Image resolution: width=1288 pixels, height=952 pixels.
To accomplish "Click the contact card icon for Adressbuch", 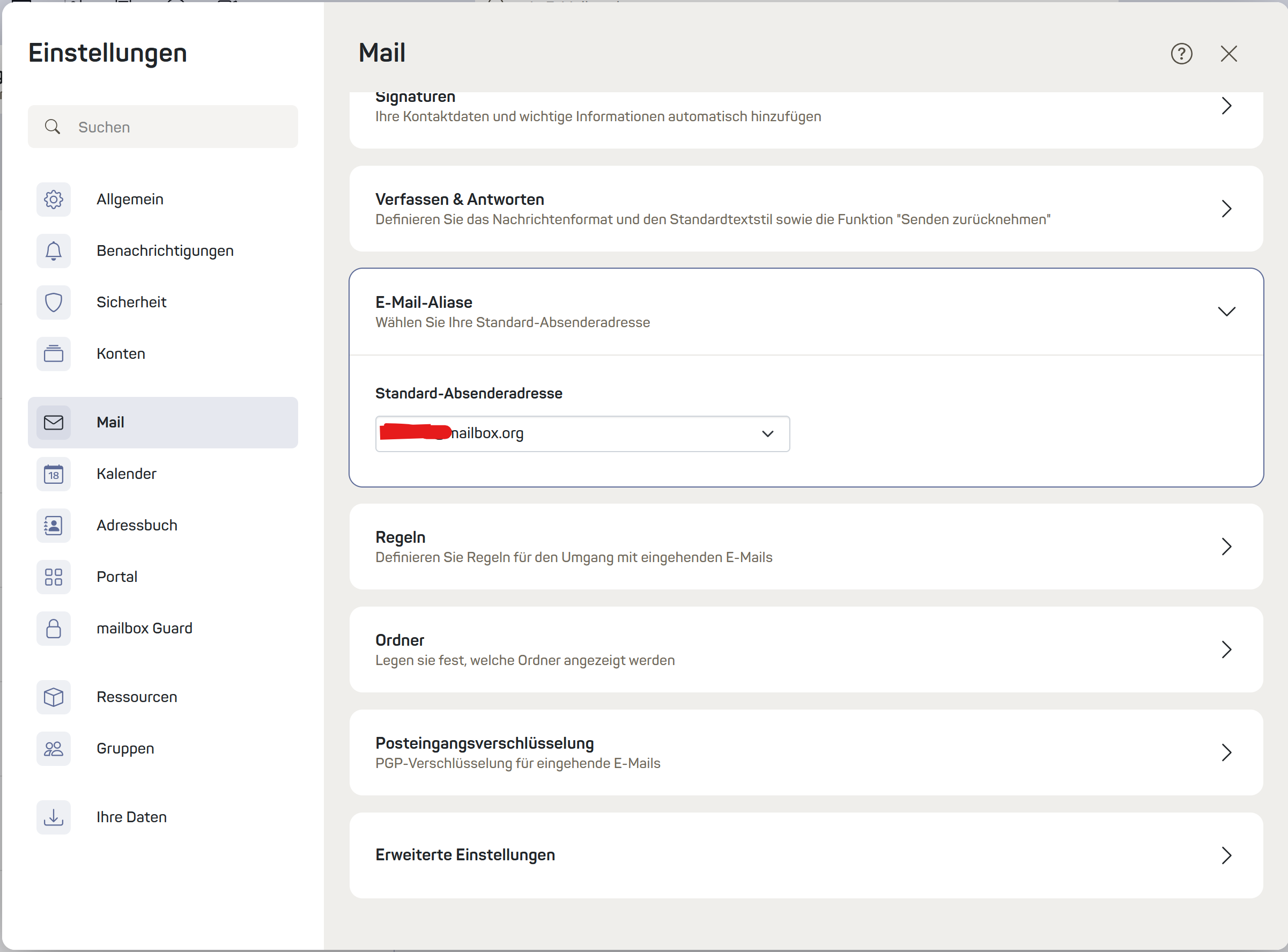I will [x=54, y=525].
